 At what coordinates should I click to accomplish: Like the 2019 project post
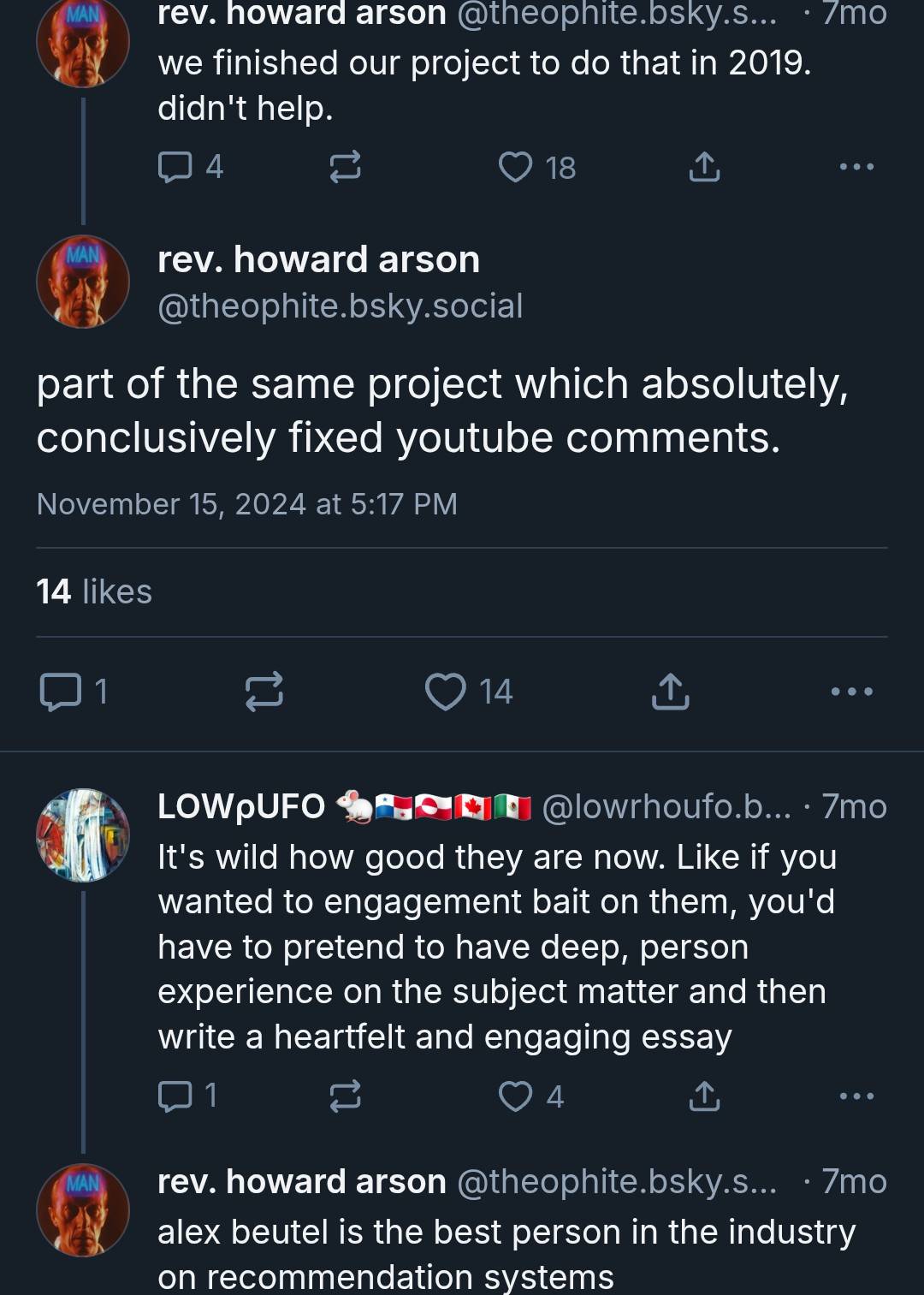coord(515,167)
